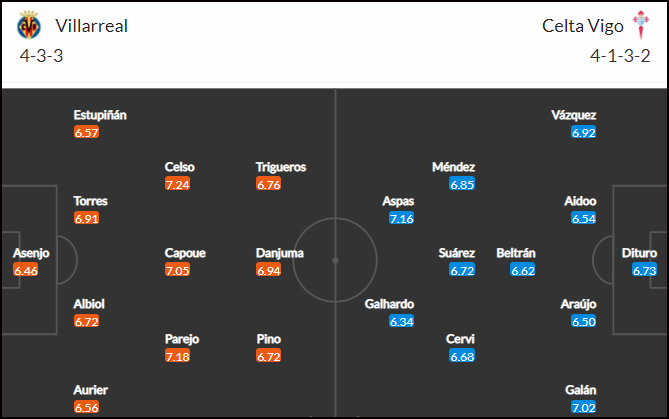Viewport: 669px width, 419px height.
Task: Click Galán's 7.02 rating badge
Action: (584, 407)
